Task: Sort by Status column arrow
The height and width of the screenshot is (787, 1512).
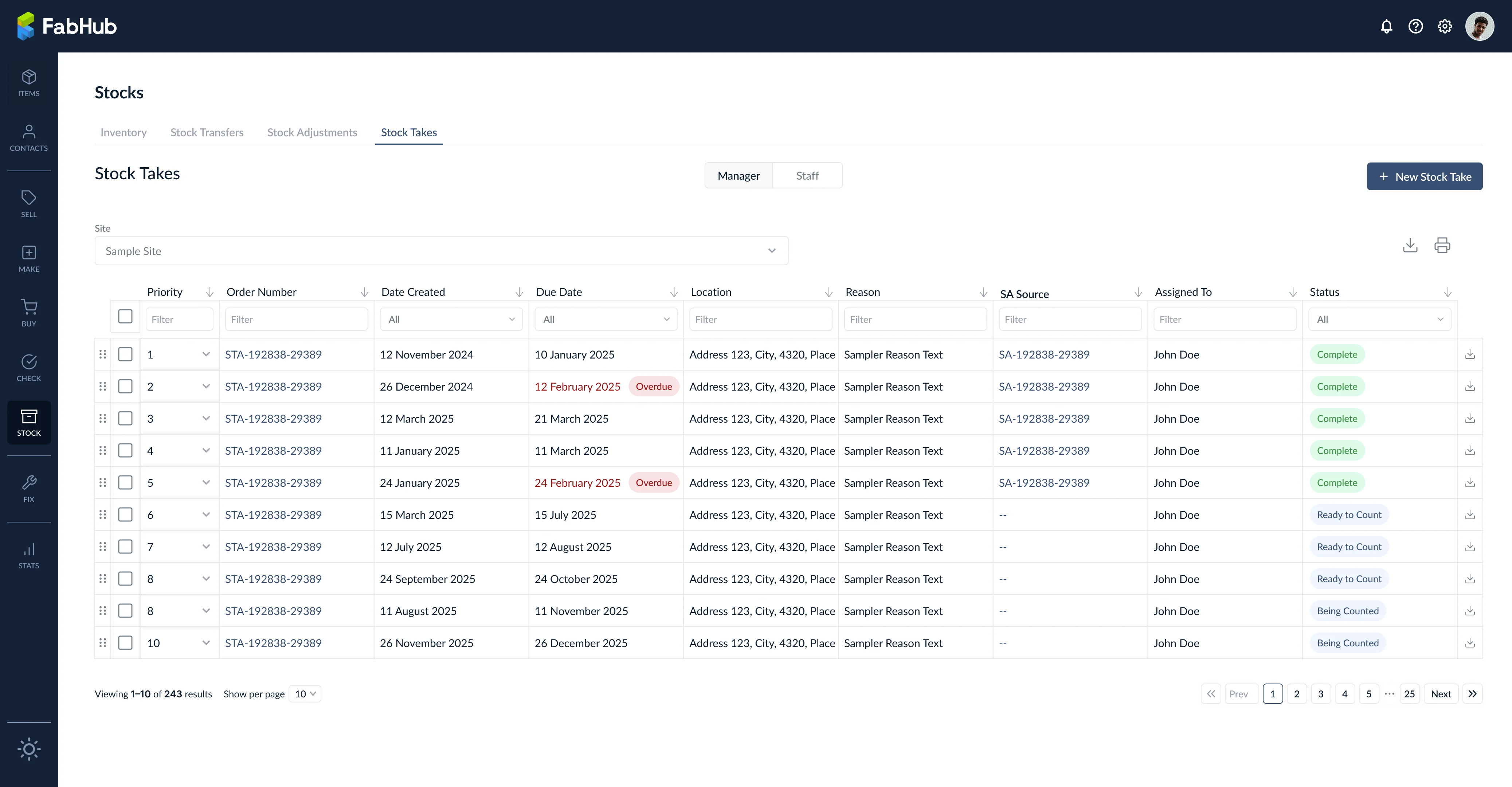Action: [1448, 292]
